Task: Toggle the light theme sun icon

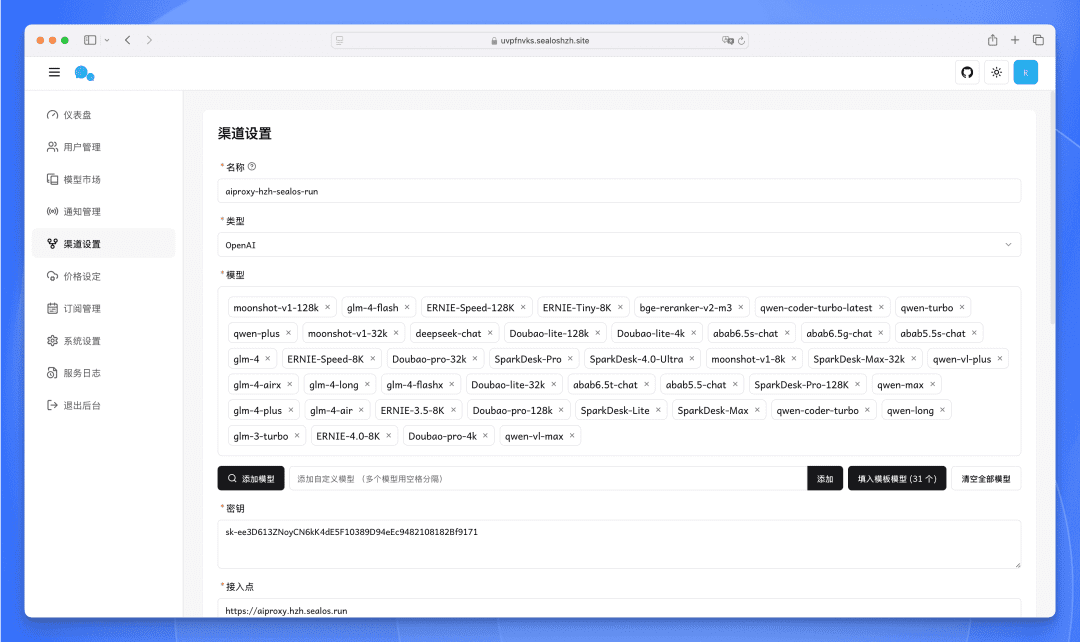Action: tap(997, 72)
